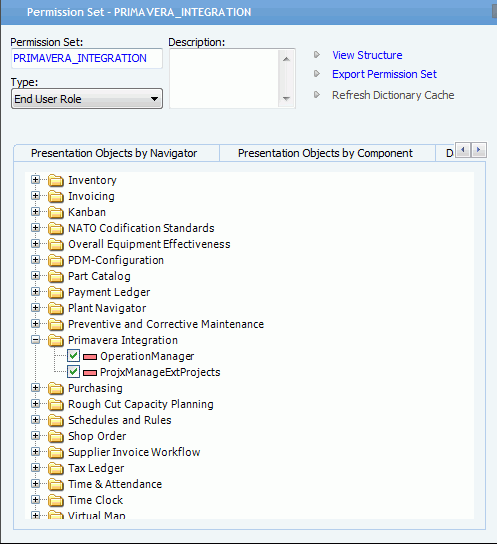Select the Time Clock label
Image resolution: width=497 pixels, height=544 pixels.
[x=95, y=500]
